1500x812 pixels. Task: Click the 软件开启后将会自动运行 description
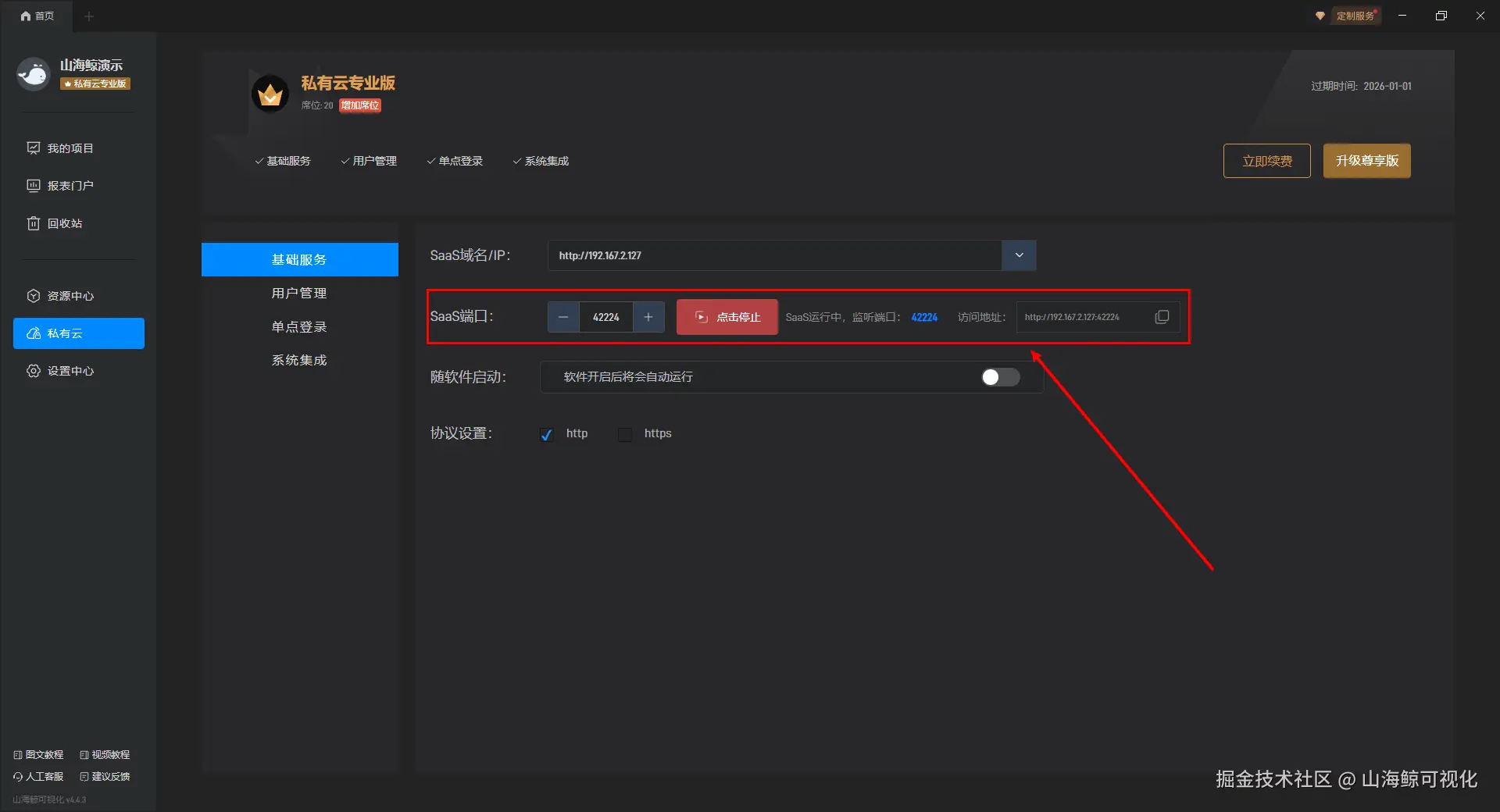(x=628, y=377)
